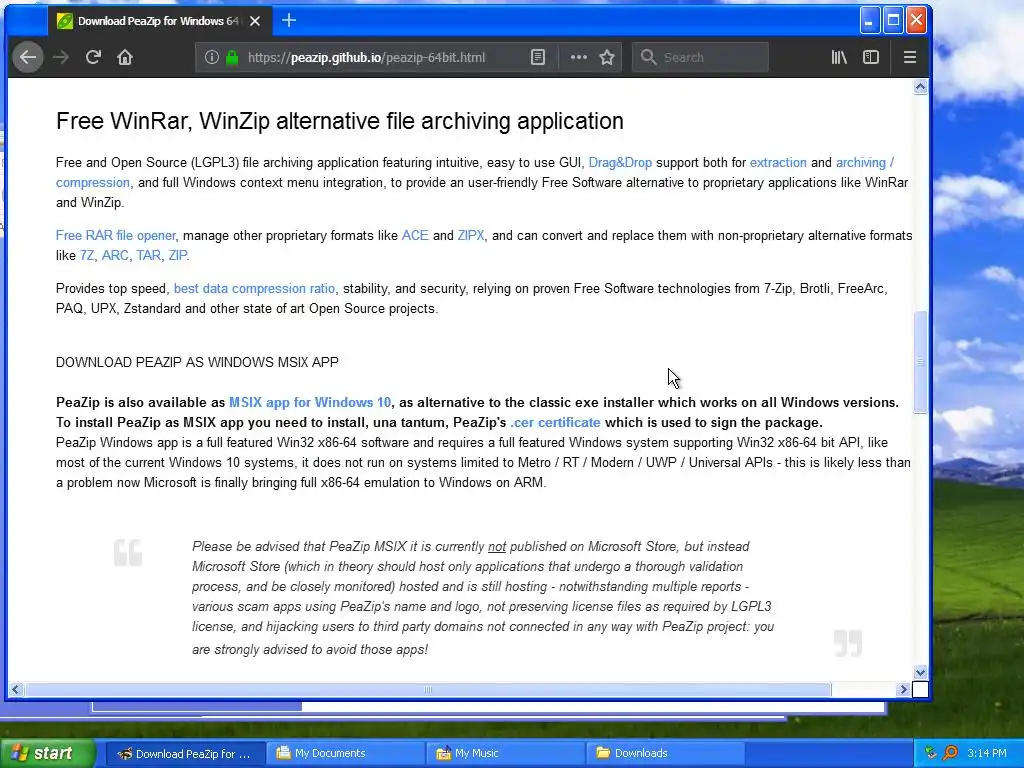Open the TAR link
Viewport: 1024px width, 768px height.
148,255
